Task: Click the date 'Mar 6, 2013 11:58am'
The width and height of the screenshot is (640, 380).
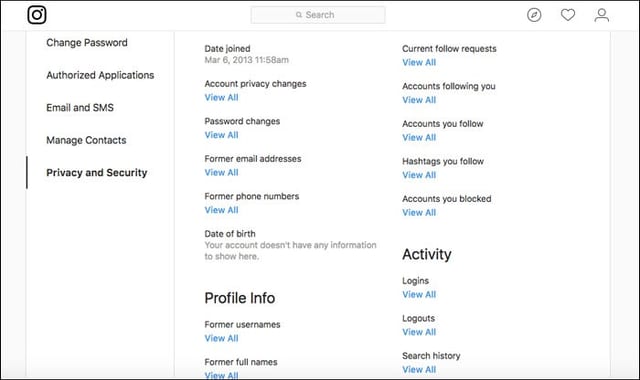Action: [247, 60]
